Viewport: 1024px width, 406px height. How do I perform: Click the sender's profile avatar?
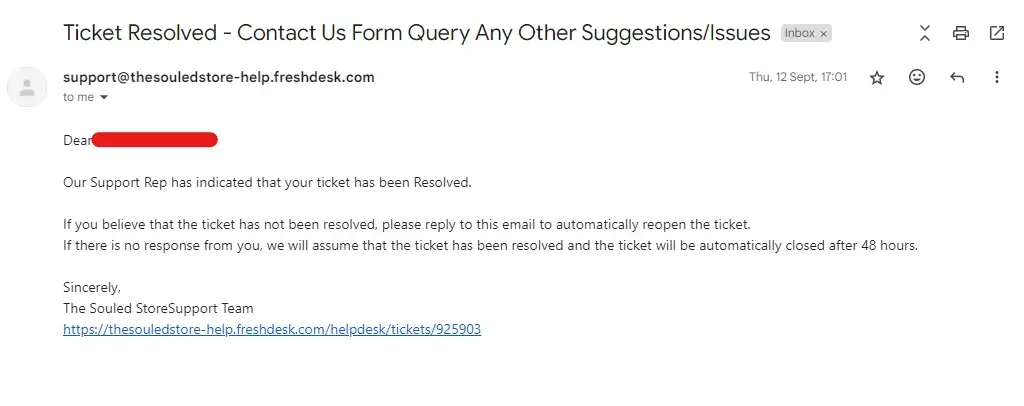coord(27,87)
